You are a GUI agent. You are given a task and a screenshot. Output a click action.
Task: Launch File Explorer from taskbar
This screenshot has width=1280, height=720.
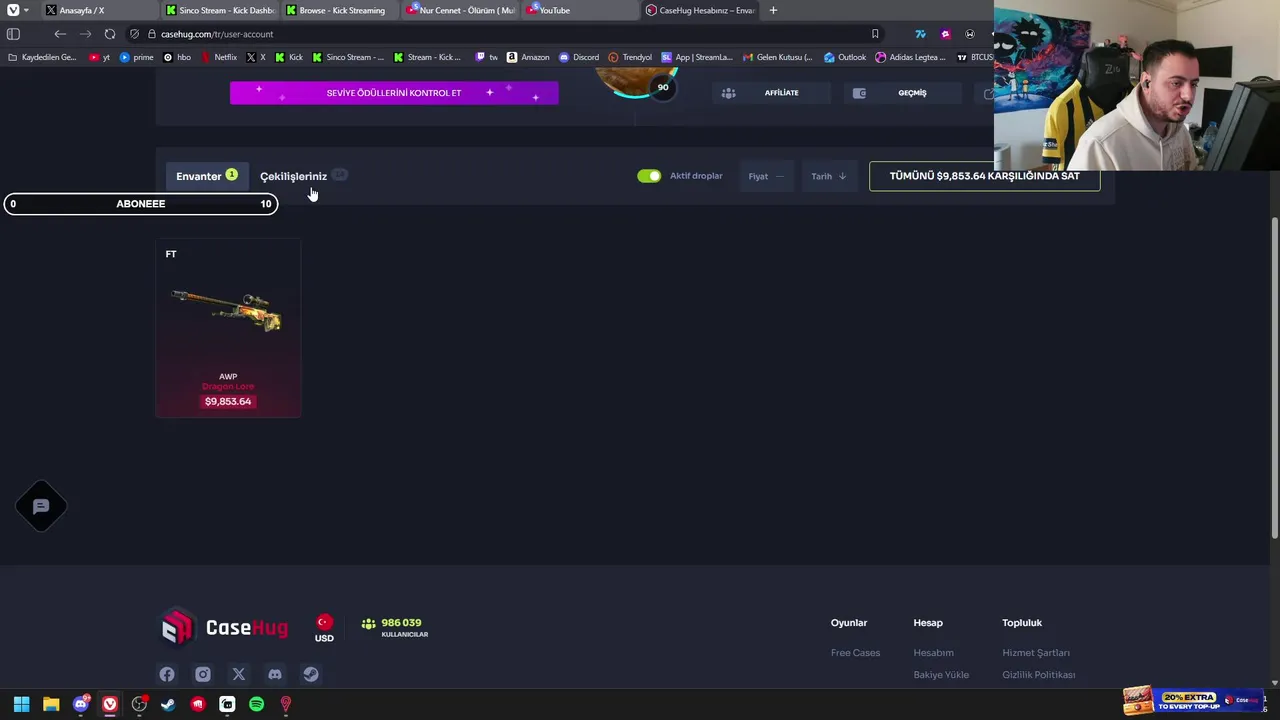[x=51, y=704]
